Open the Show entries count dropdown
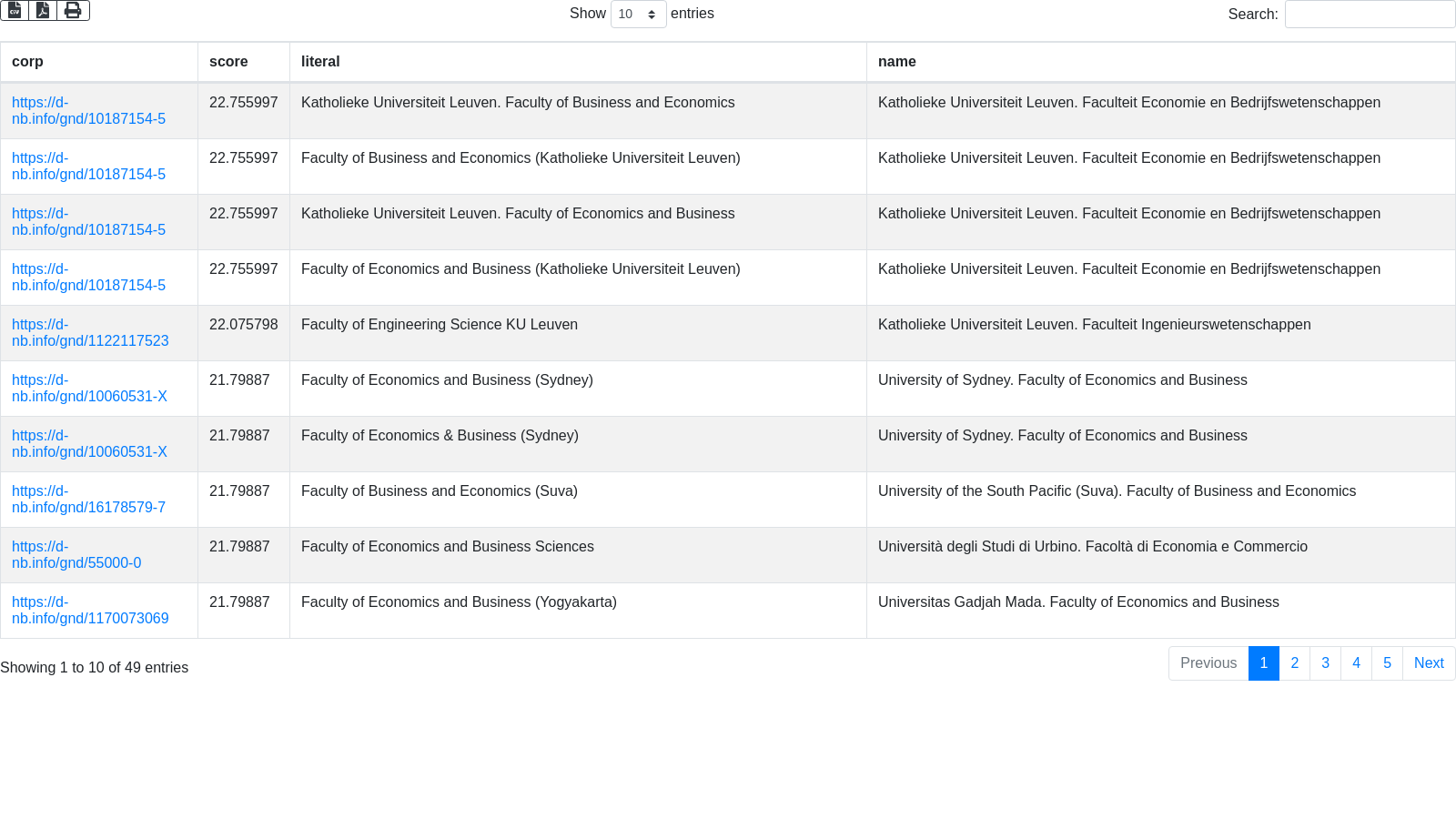1456x819 pixels. coord(638,14)
